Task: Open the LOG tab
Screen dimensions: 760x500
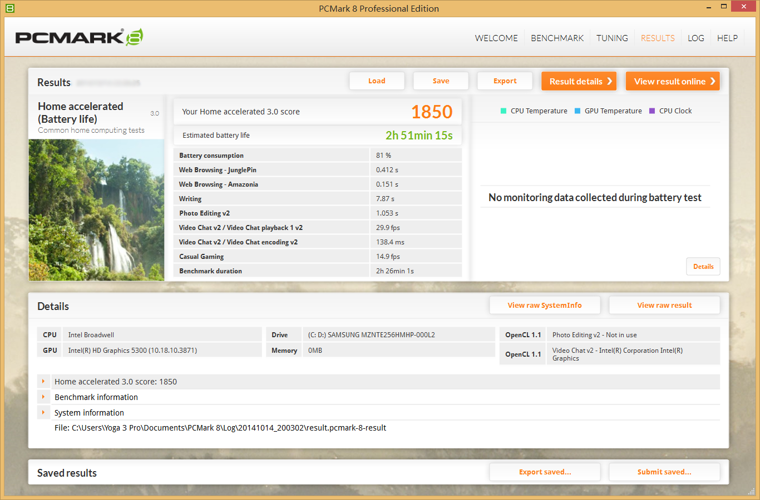Action: click(696, 38)
